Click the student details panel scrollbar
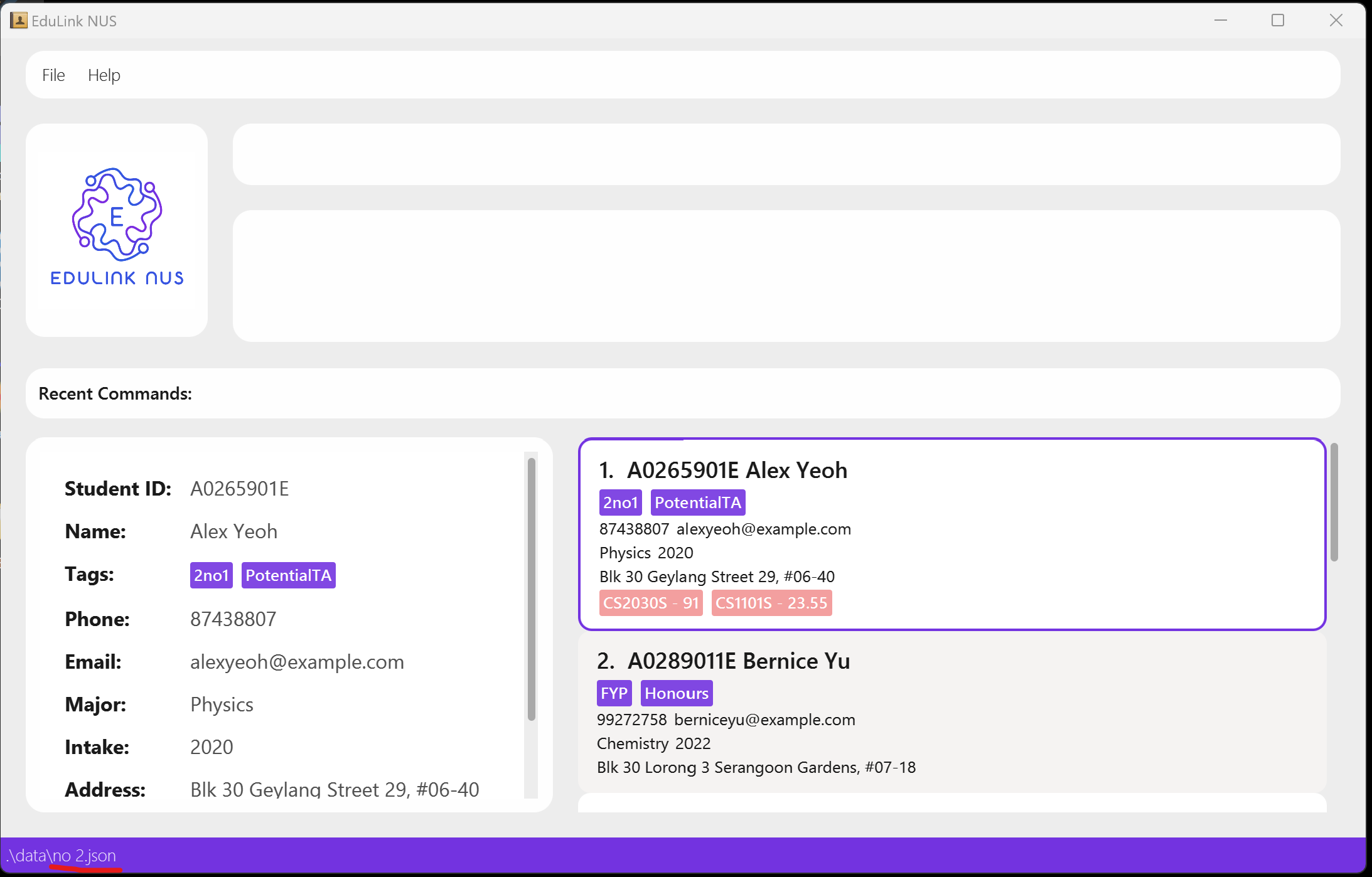The height and width of the screenshot is (877, 1372). coord(531,588)
